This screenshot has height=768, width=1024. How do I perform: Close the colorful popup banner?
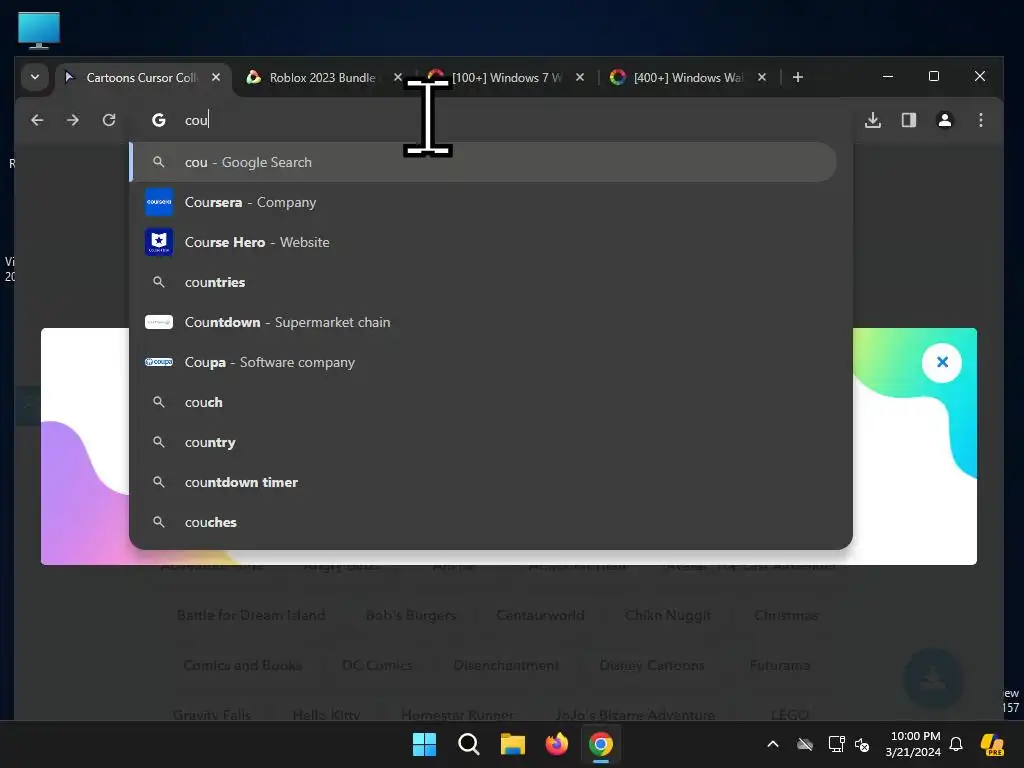942,362
